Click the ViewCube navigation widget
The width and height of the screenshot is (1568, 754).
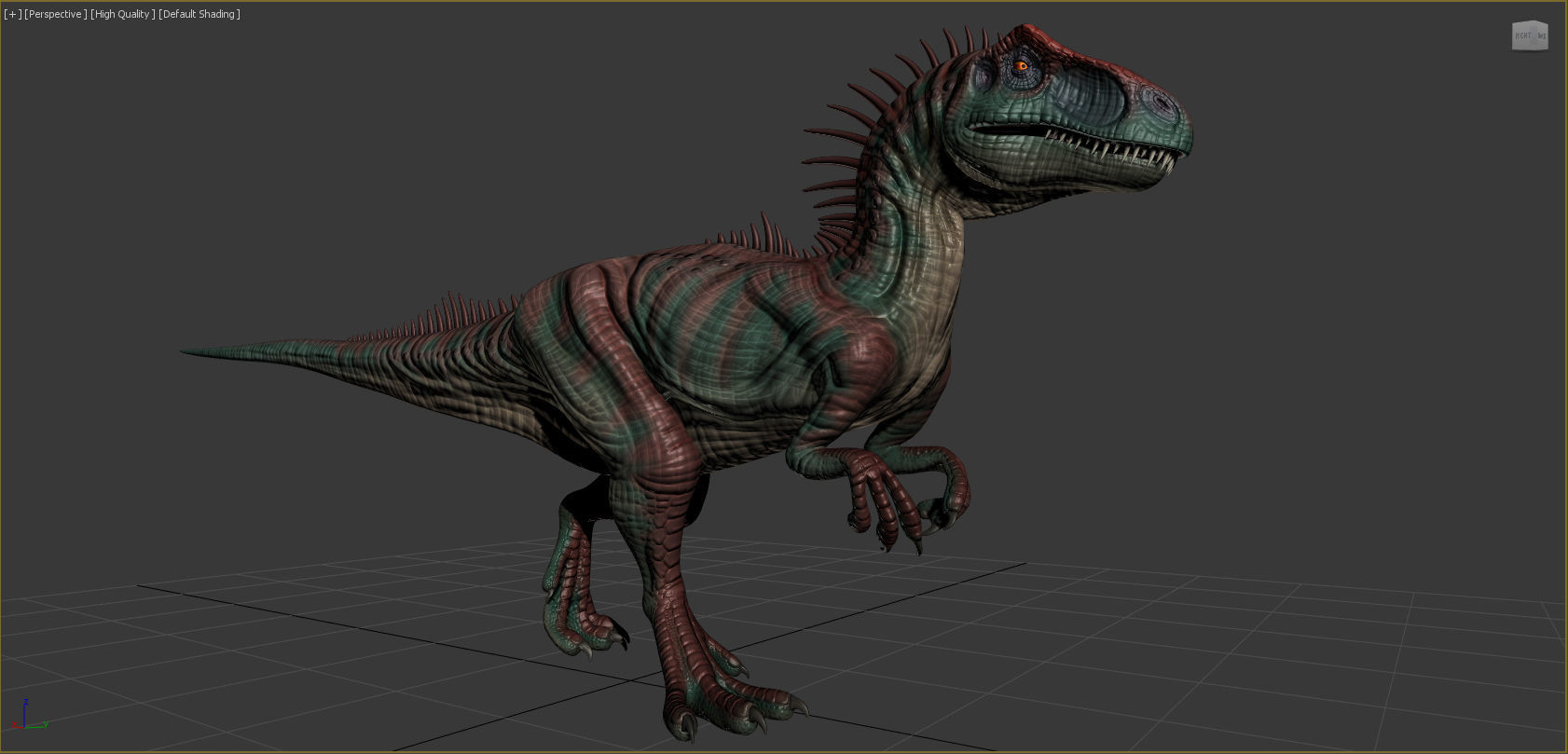click(x=1530, y=36)
